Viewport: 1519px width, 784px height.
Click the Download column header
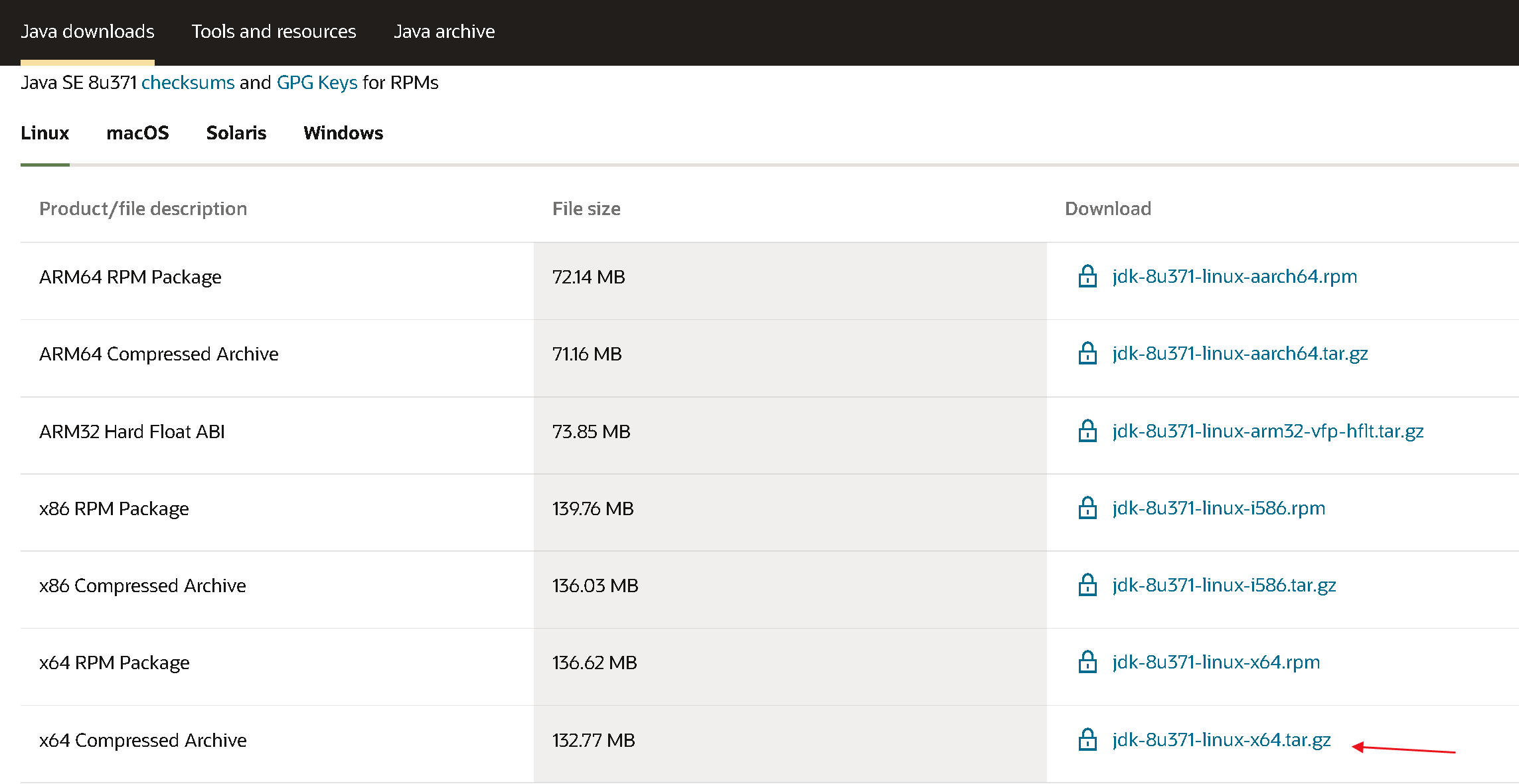click(x=1108, y=208)
